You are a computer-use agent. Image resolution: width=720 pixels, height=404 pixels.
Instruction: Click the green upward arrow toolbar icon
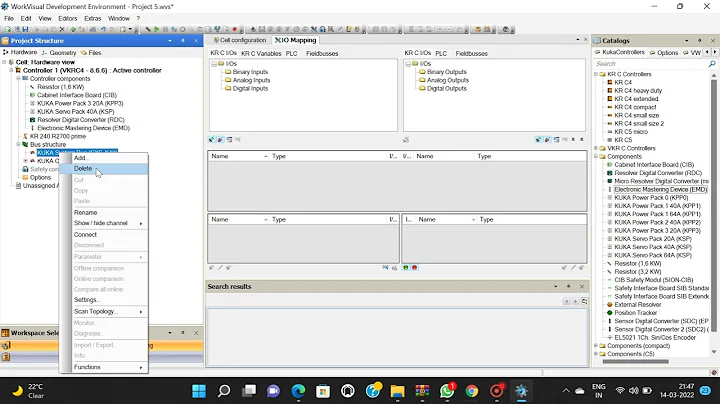coord(73,29)
